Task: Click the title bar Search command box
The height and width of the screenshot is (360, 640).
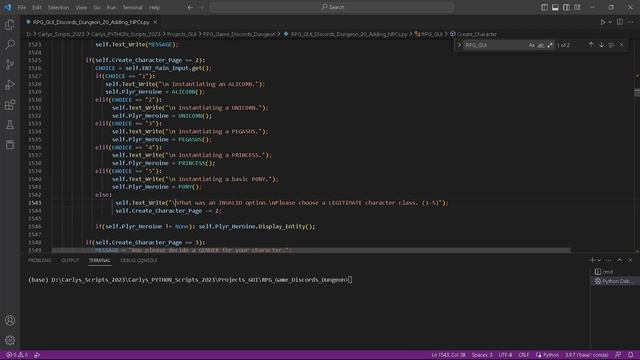Action: click(332, 7)
